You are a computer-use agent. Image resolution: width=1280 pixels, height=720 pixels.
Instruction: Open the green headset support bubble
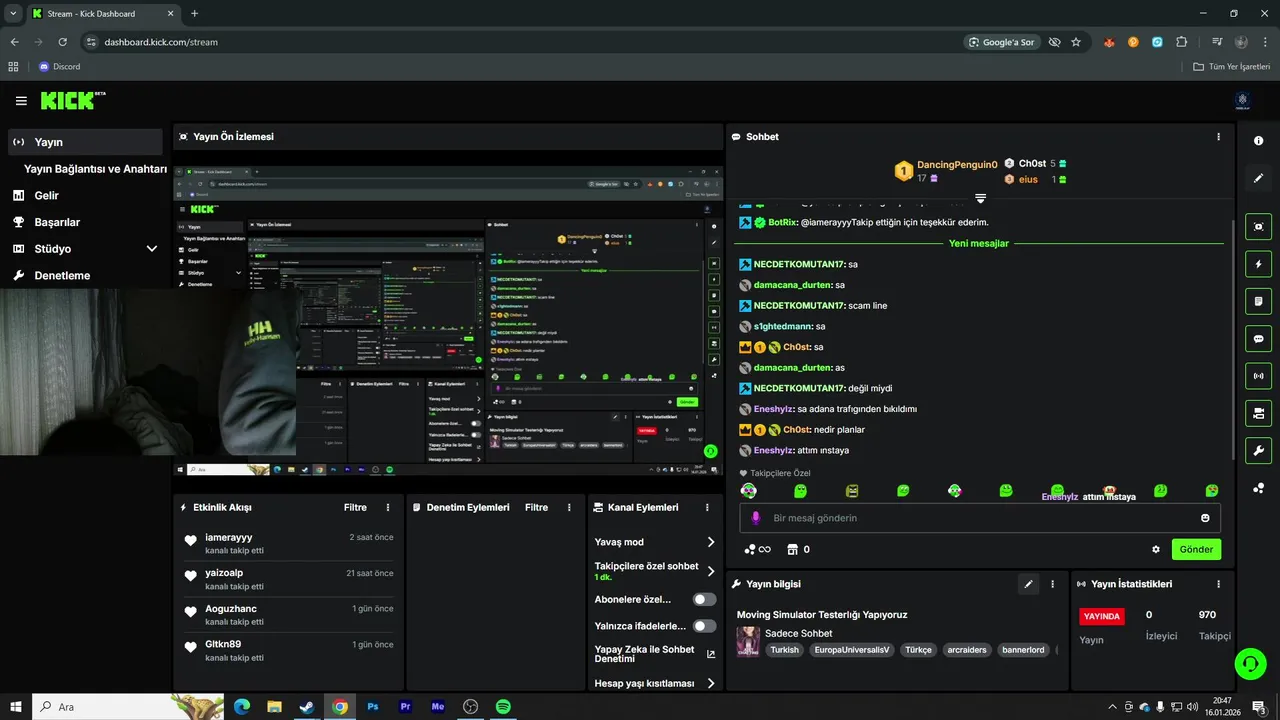[1249, 663]
